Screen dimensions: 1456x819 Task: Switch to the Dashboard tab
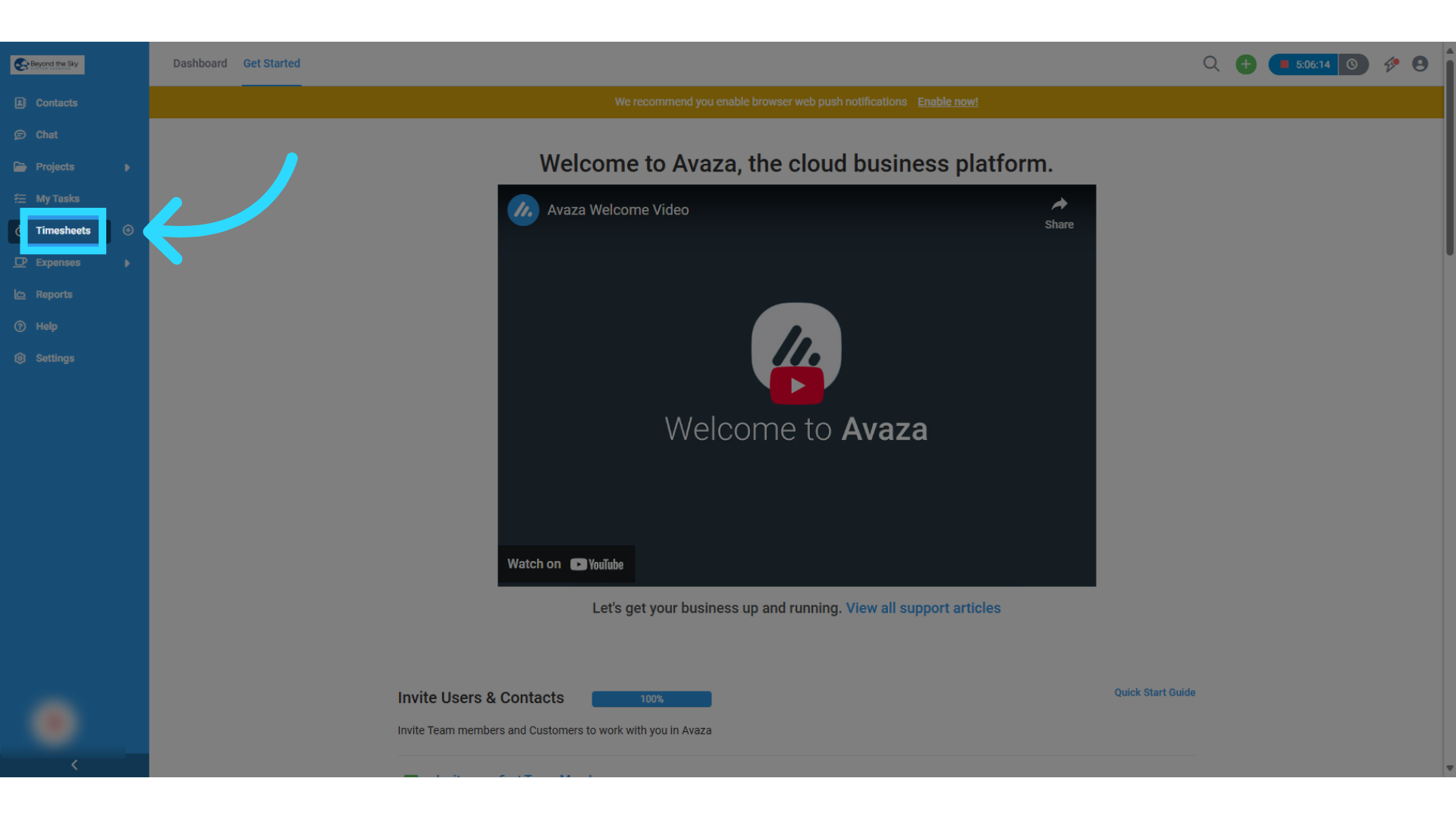click(x=199, y=64)
